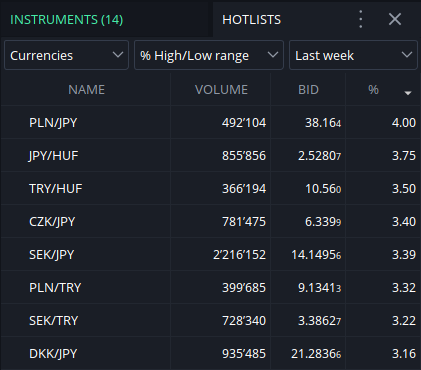Click volume value 366'194
This screenshot has height=370, width=421.
pyautogui.click(x=244, y=189)
